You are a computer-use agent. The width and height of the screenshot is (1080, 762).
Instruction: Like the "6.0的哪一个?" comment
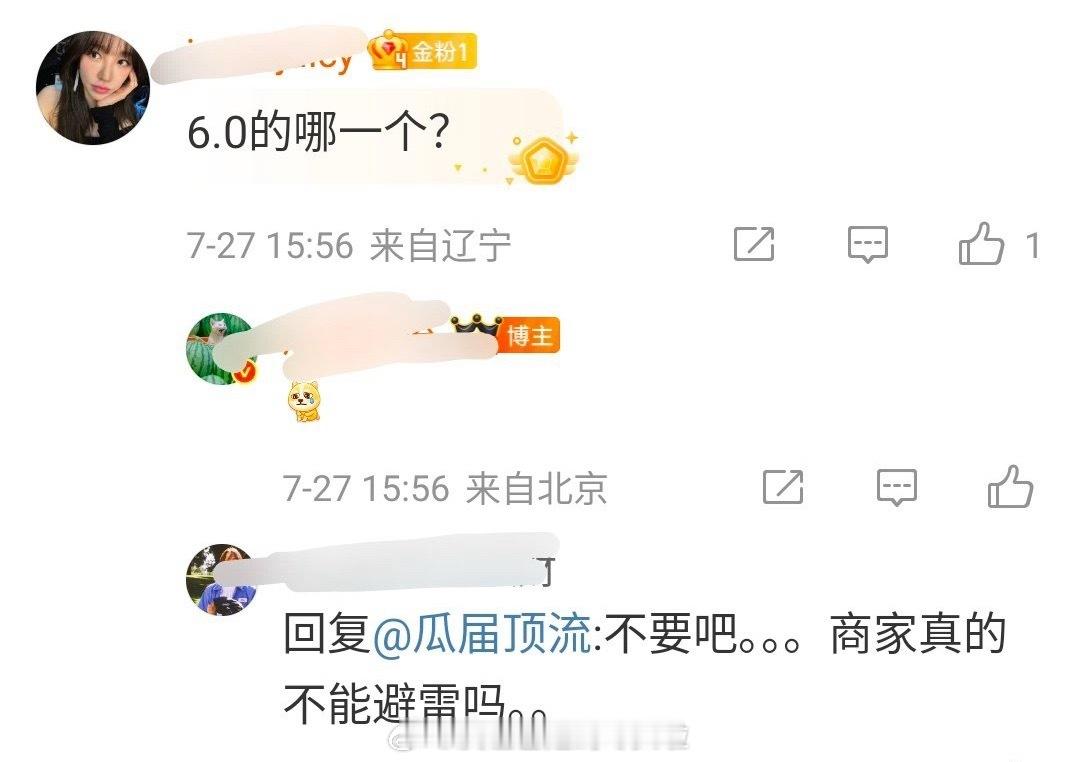pos(982,244)
